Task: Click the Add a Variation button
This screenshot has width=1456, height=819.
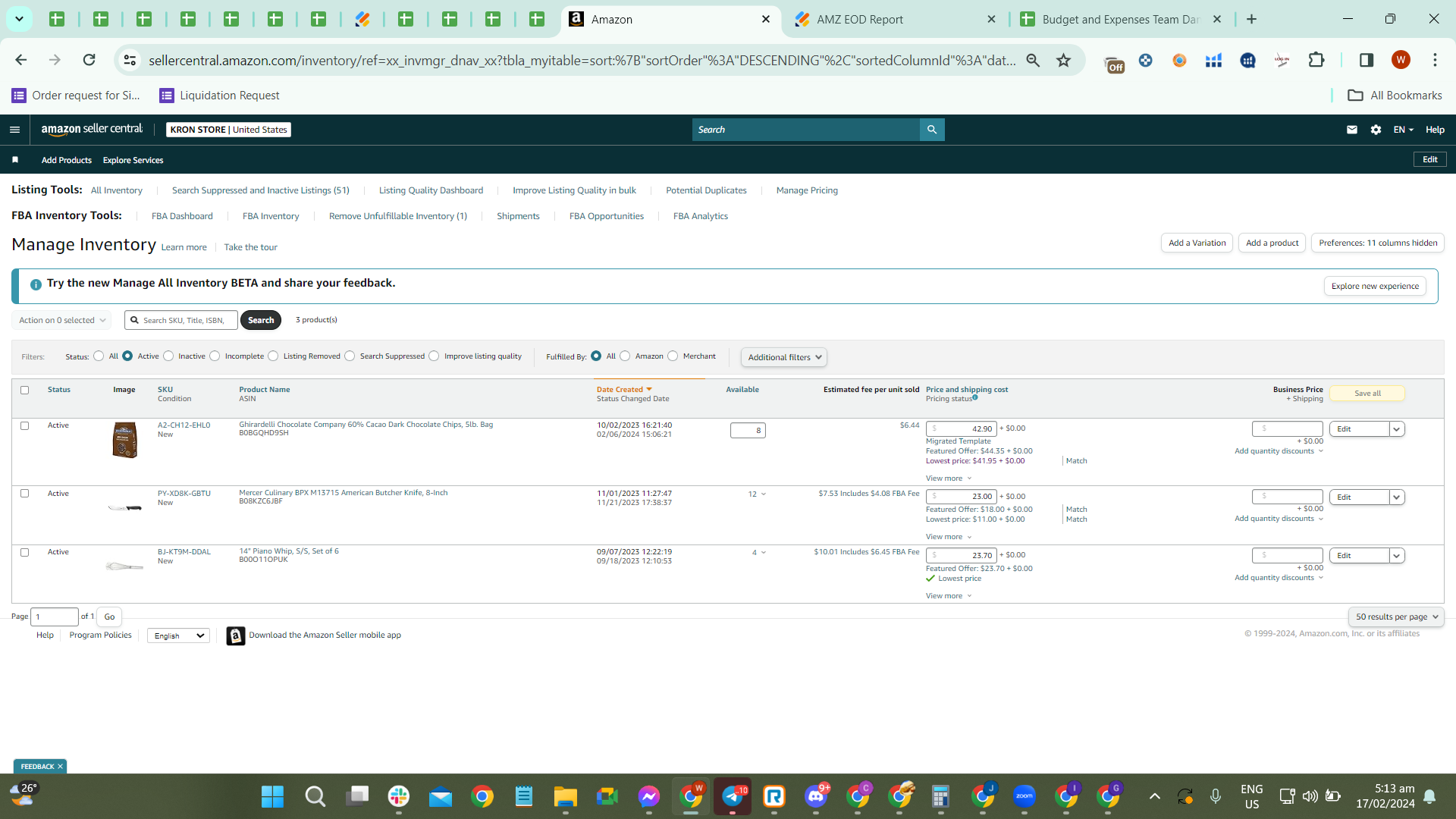Action: coord(1197,243)
